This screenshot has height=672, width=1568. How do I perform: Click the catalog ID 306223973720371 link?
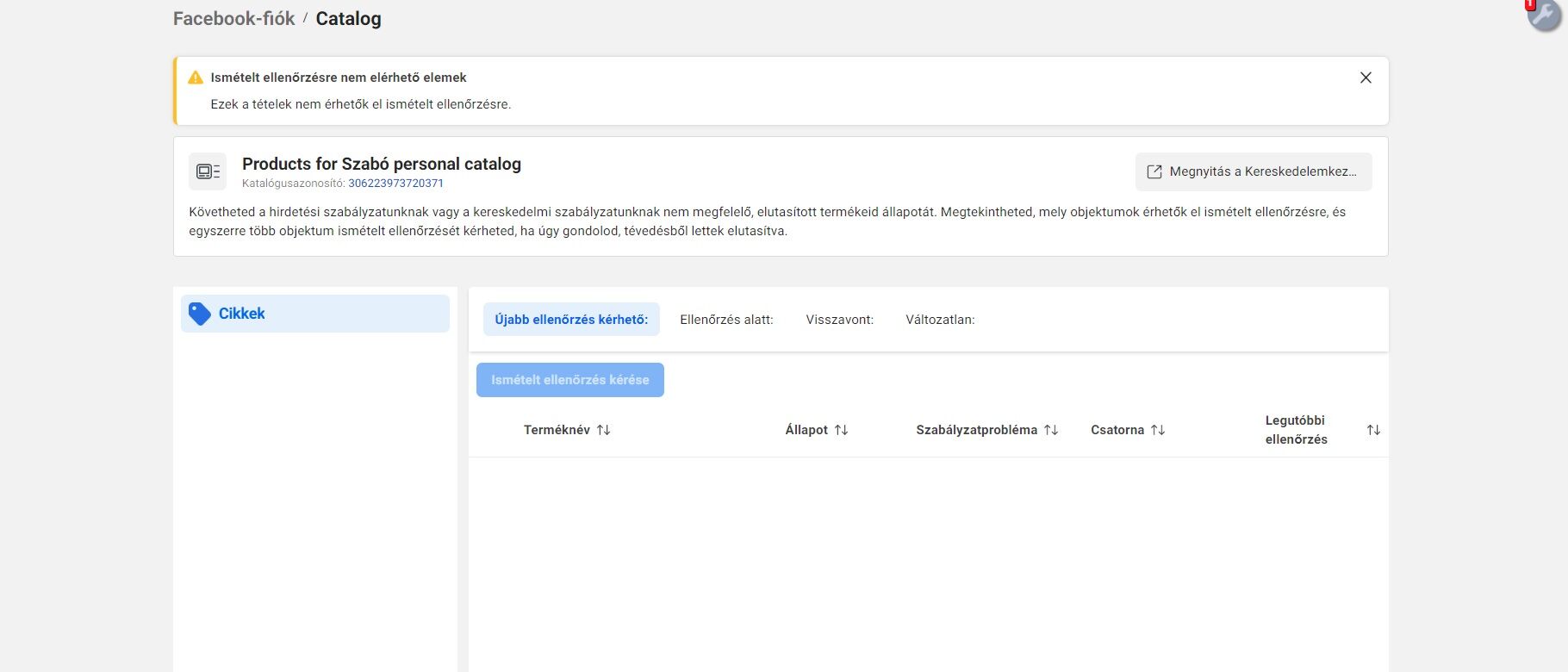(x=395, y=184)
